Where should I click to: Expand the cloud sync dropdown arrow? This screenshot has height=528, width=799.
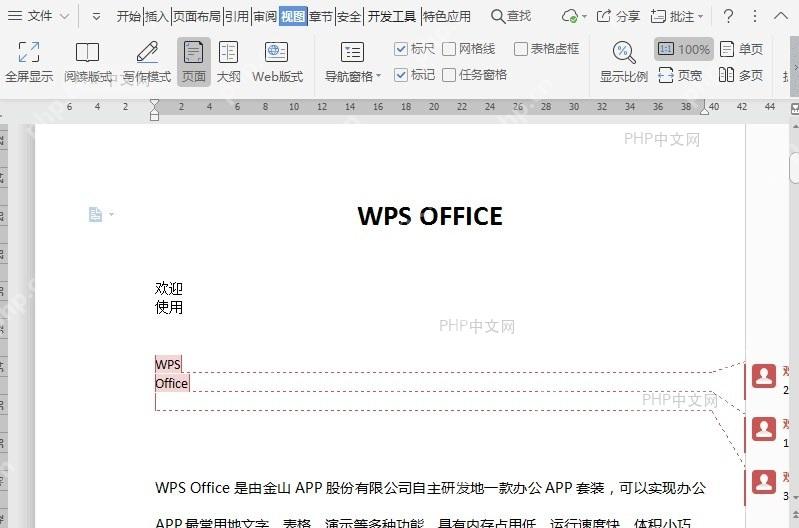(584, 17)
